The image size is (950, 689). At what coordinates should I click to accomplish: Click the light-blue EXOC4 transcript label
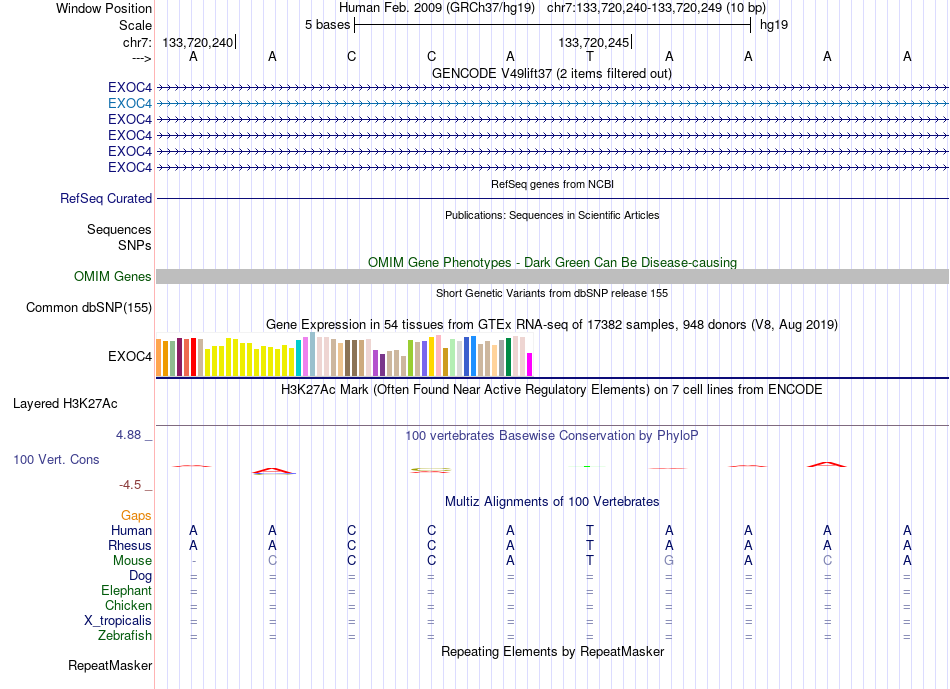130,103
